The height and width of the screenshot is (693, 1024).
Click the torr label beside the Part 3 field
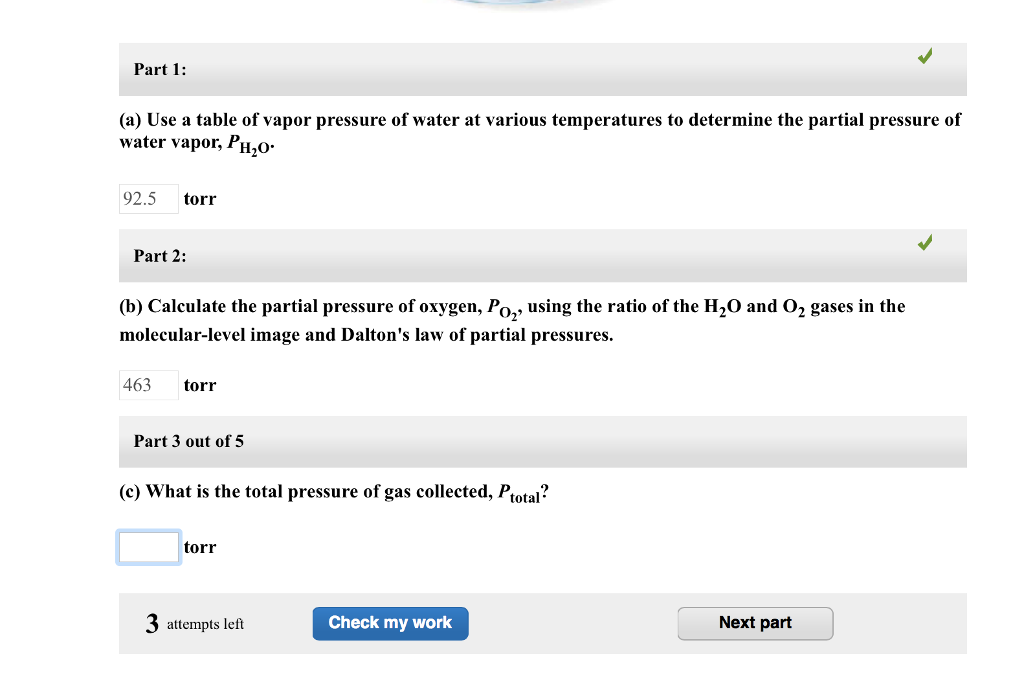point(200,547)
